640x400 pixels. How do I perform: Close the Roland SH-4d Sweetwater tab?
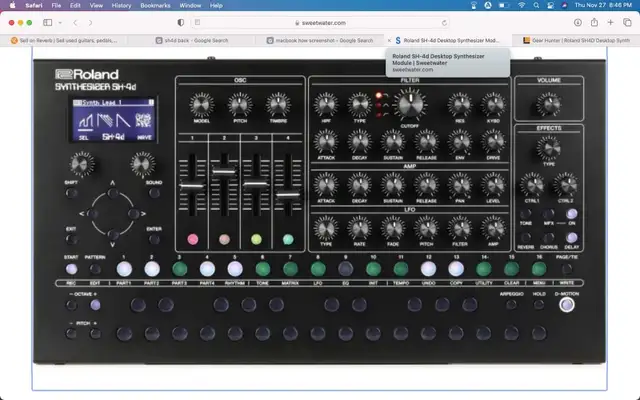pos(389,40)
